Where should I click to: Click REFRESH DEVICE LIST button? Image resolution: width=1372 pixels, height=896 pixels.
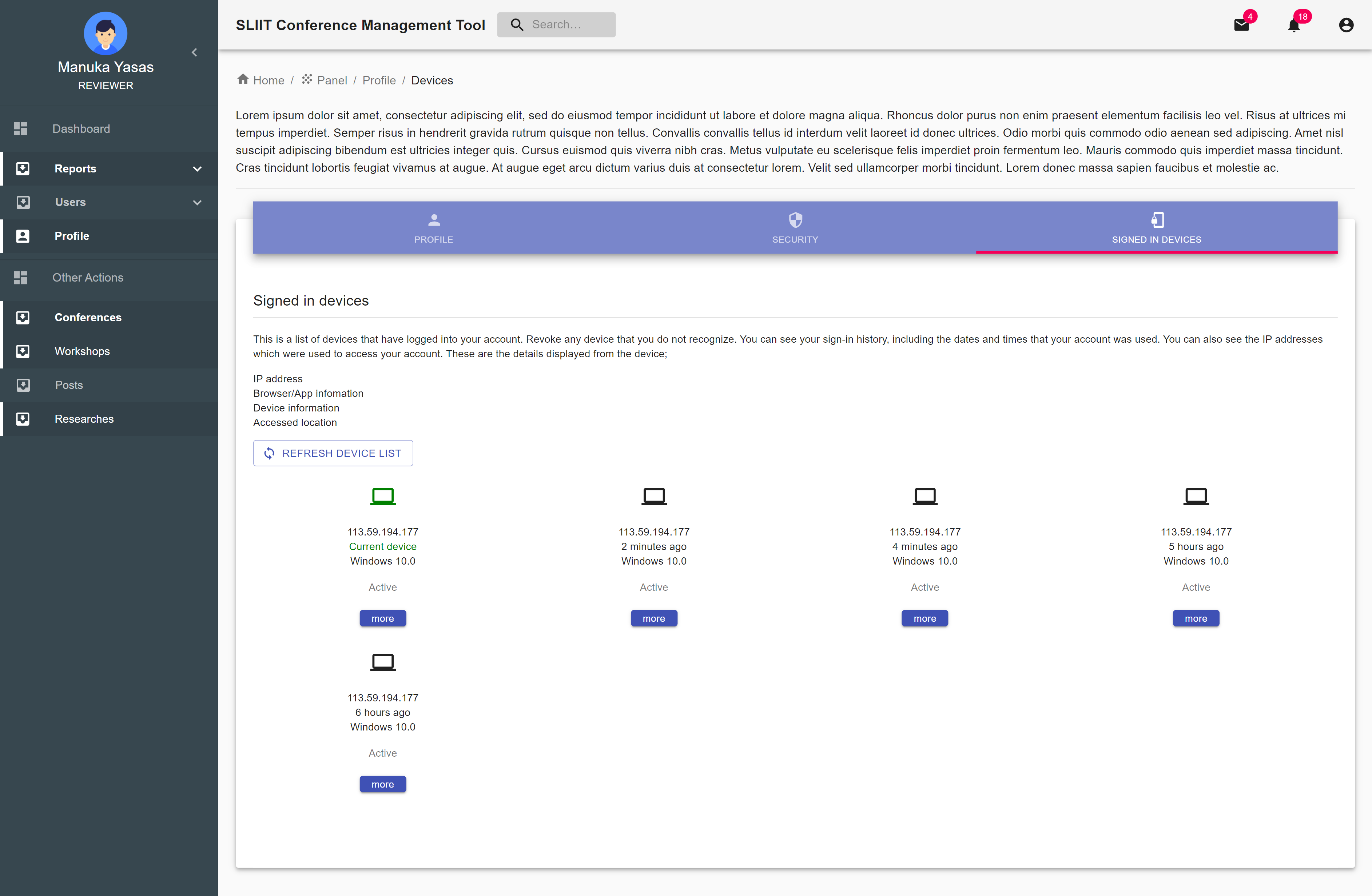[333, 453]
